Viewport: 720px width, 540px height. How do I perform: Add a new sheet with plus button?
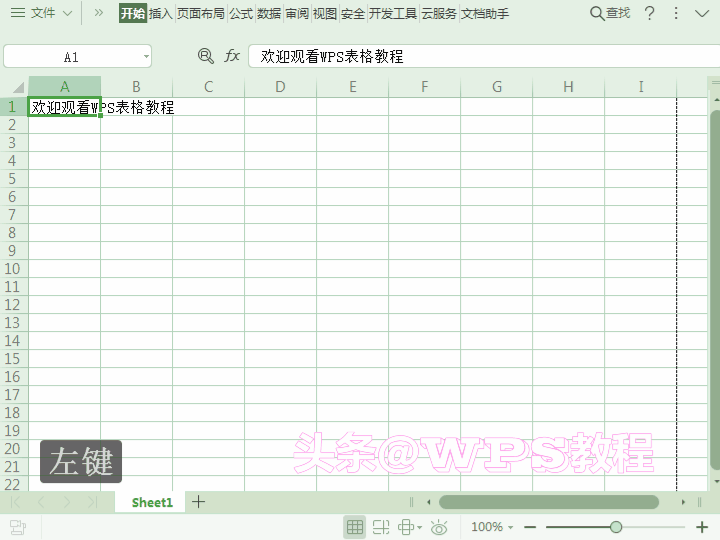point(198,502)
